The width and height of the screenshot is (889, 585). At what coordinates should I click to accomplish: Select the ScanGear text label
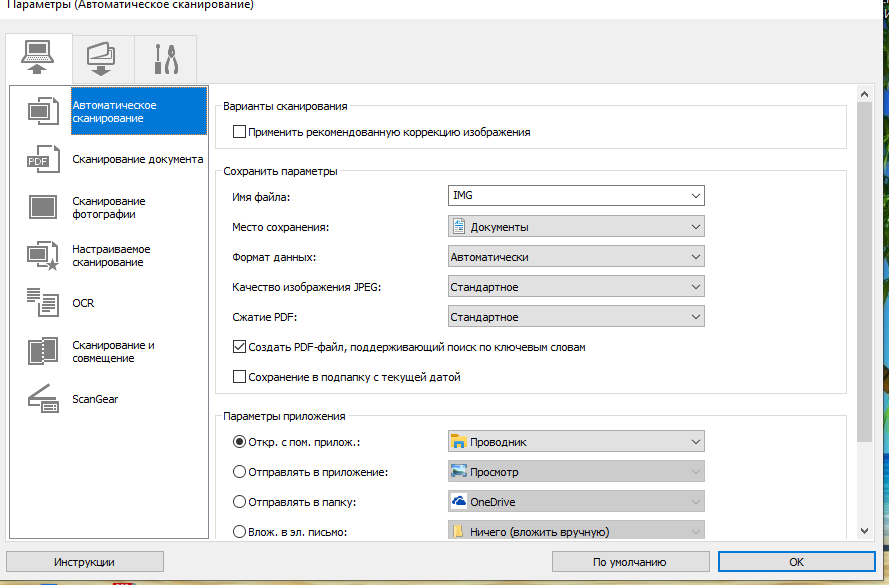(x=95, y=399)
